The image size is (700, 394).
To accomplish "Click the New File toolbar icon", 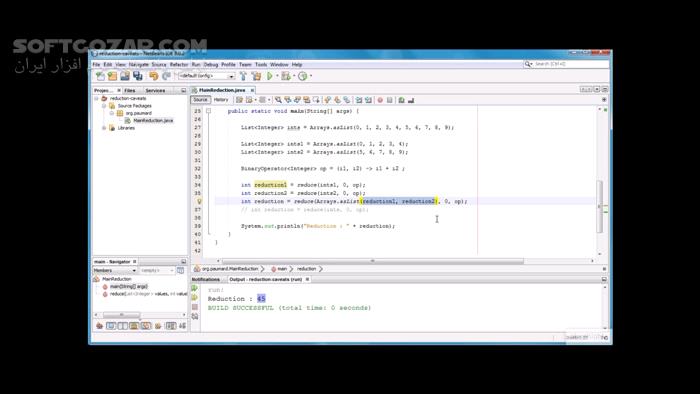I will (100, 76).
